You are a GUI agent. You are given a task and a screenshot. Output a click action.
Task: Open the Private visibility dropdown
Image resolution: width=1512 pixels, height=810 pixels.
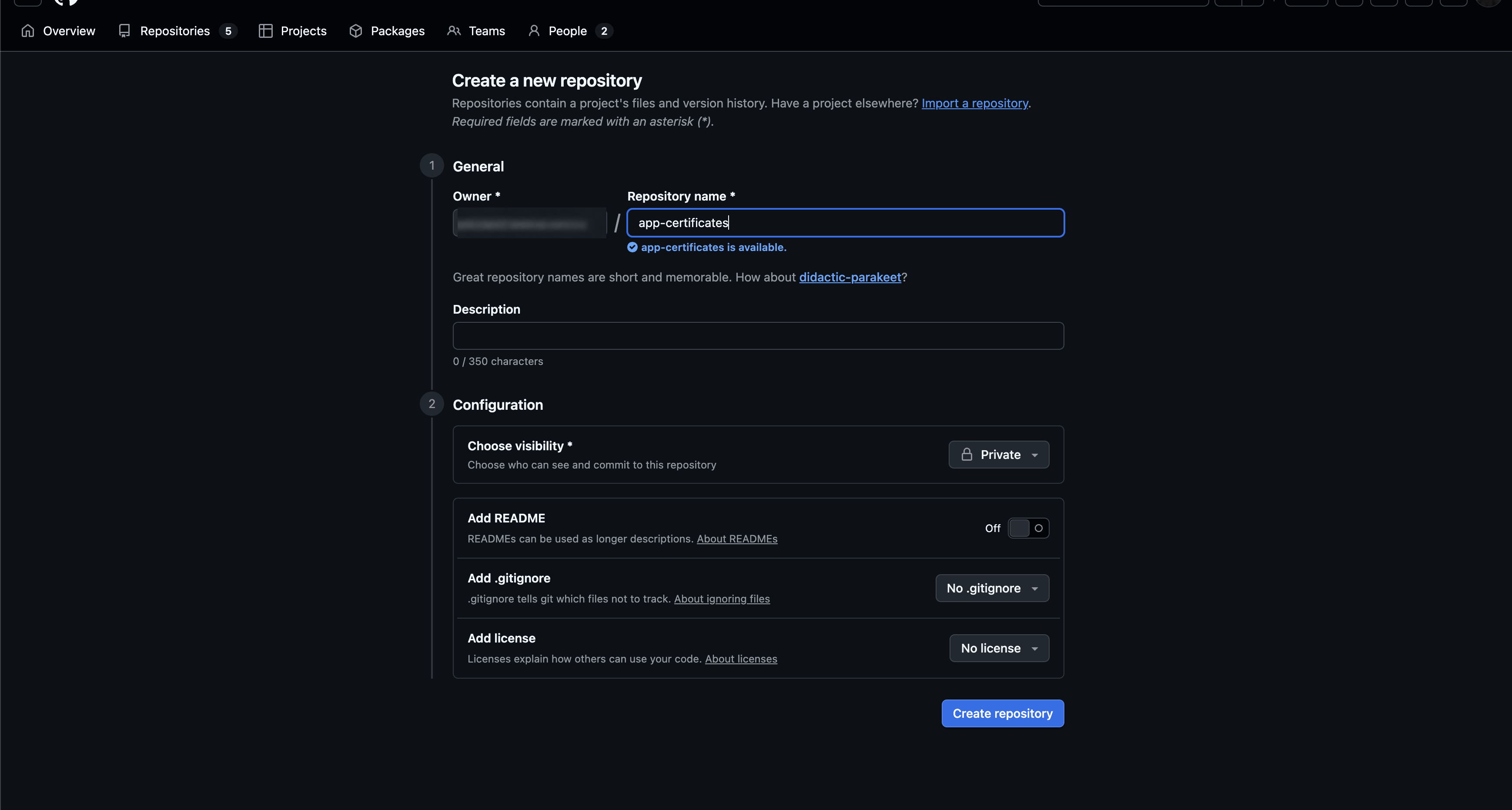tap(999, 455)
